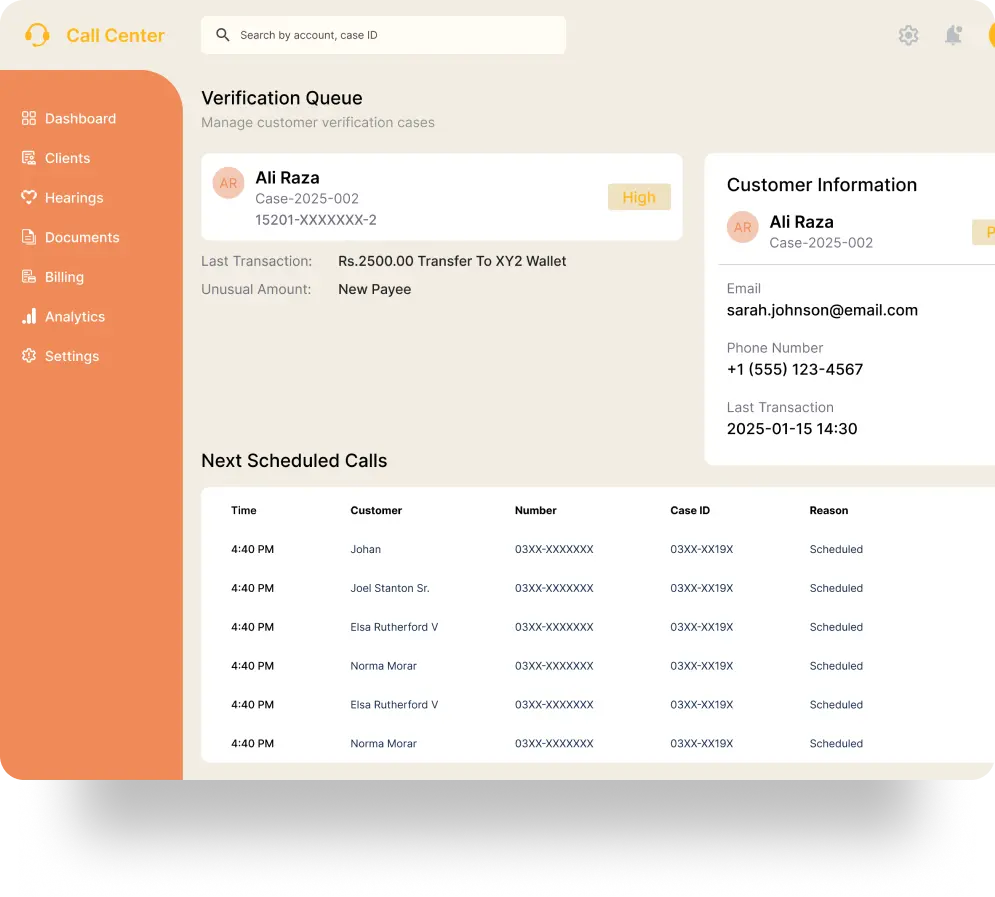Click the sarah.johnson@email.com email address
995x897 pixels.
[822, 310]
